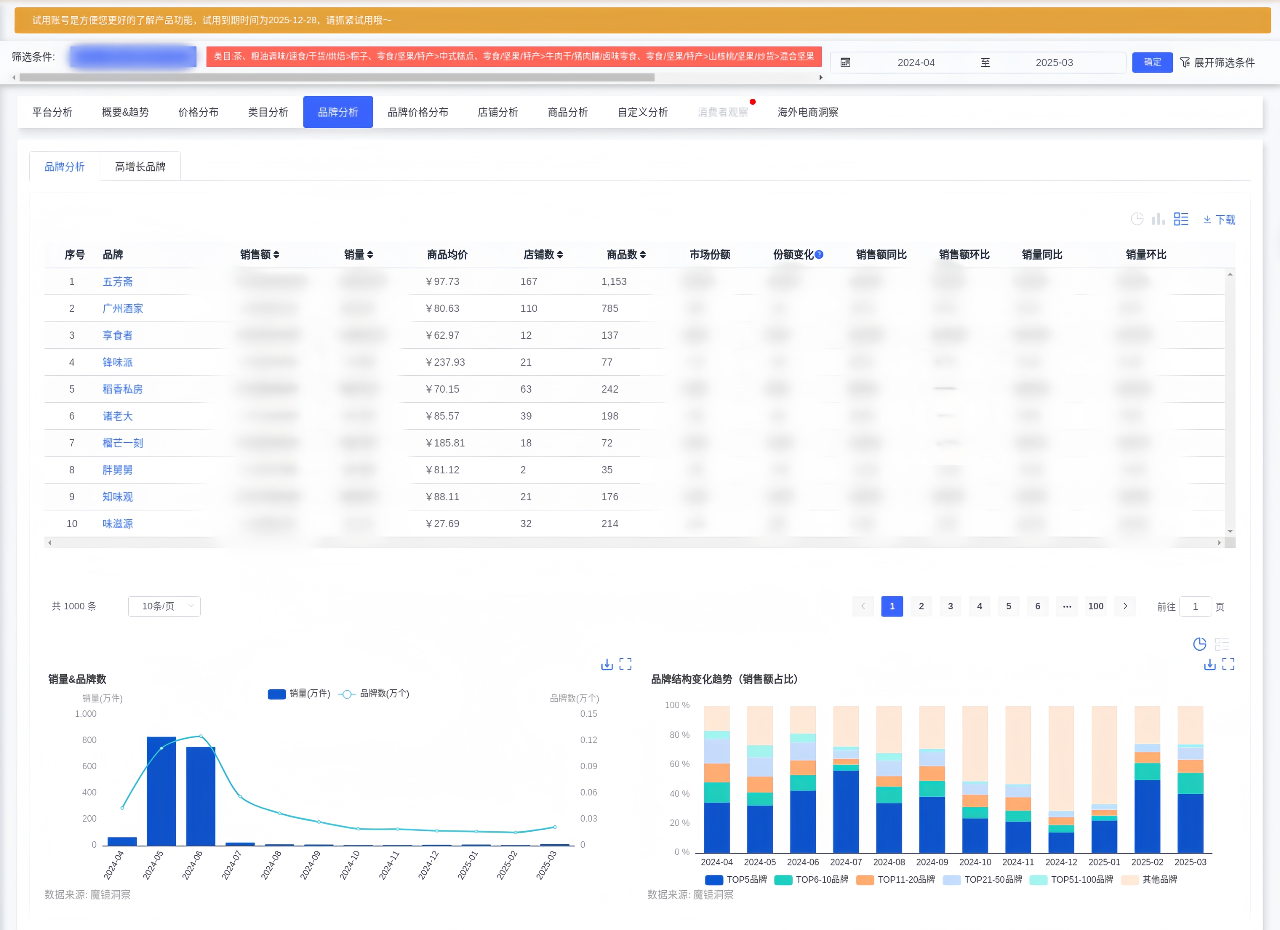Viewport: 1280px width, 930px height.
Task: Click the help icon next to 份额变化
Action: 819,255
